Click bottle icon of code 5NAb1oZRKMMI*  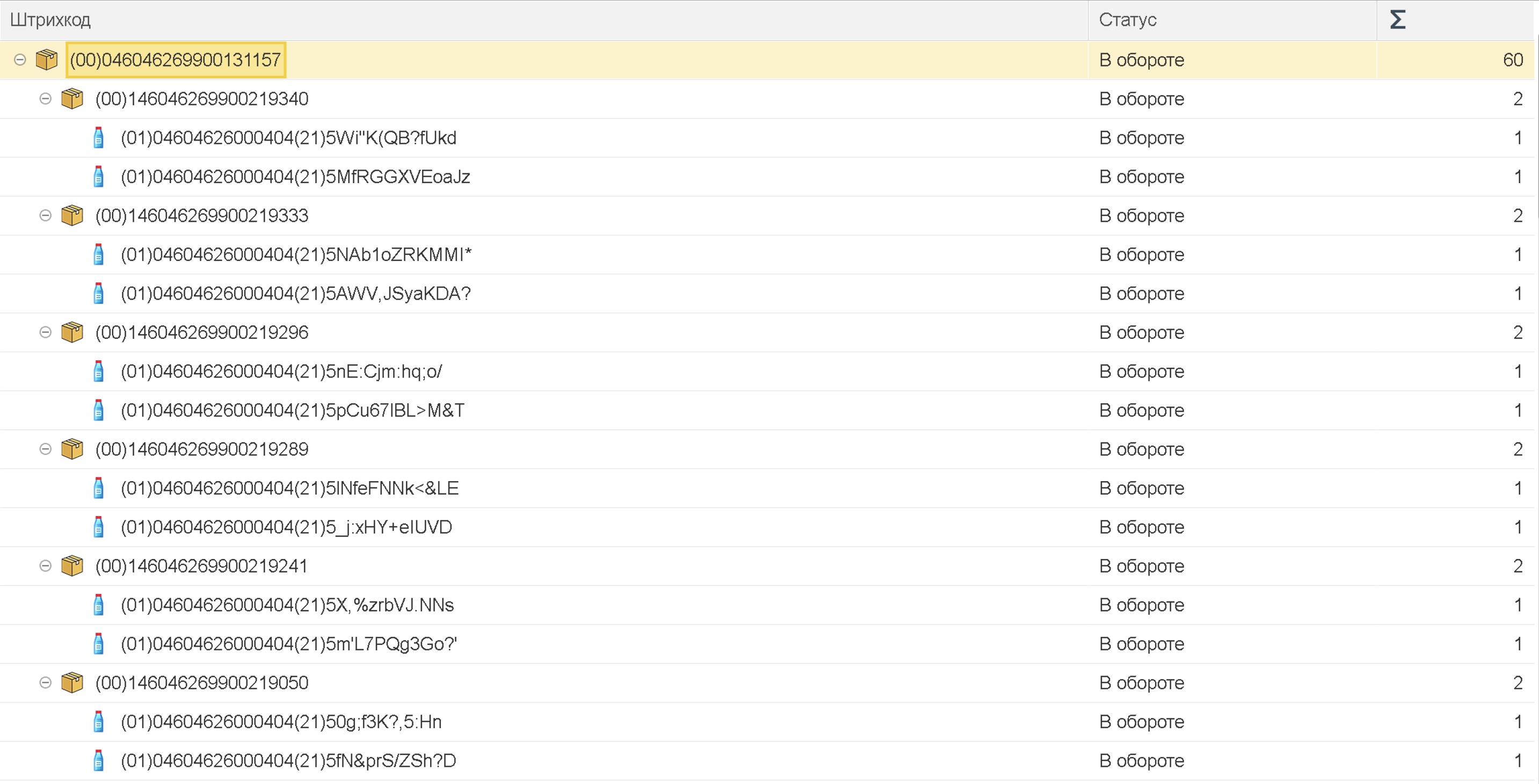[99, 255]
